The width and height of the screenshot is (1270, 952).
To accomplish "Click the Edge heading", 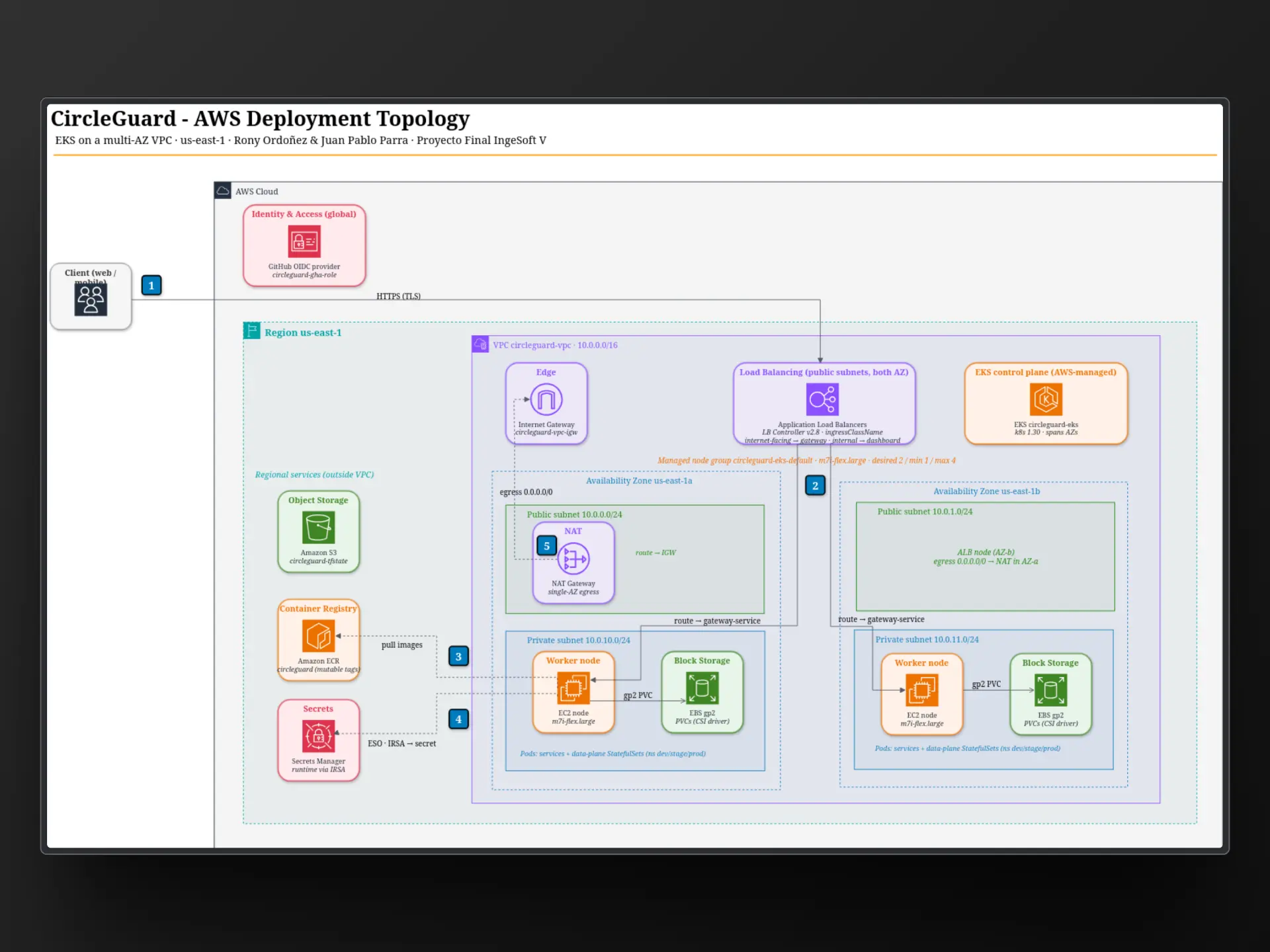I will click(x=546, y=372).
